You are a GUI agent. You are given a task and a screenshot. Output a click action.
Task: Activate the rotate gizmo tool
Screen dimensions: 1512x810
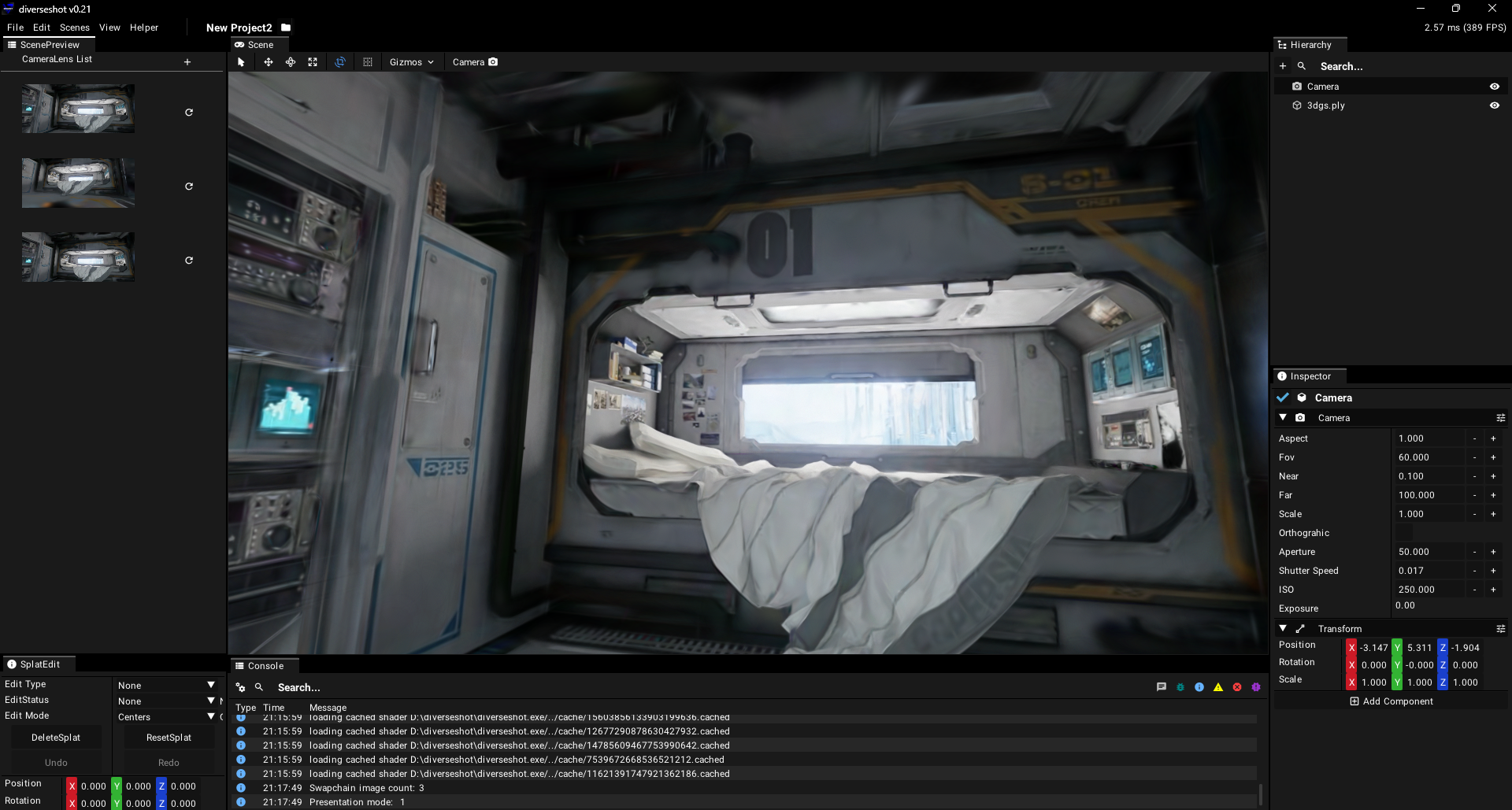click(x=291, y=62)
